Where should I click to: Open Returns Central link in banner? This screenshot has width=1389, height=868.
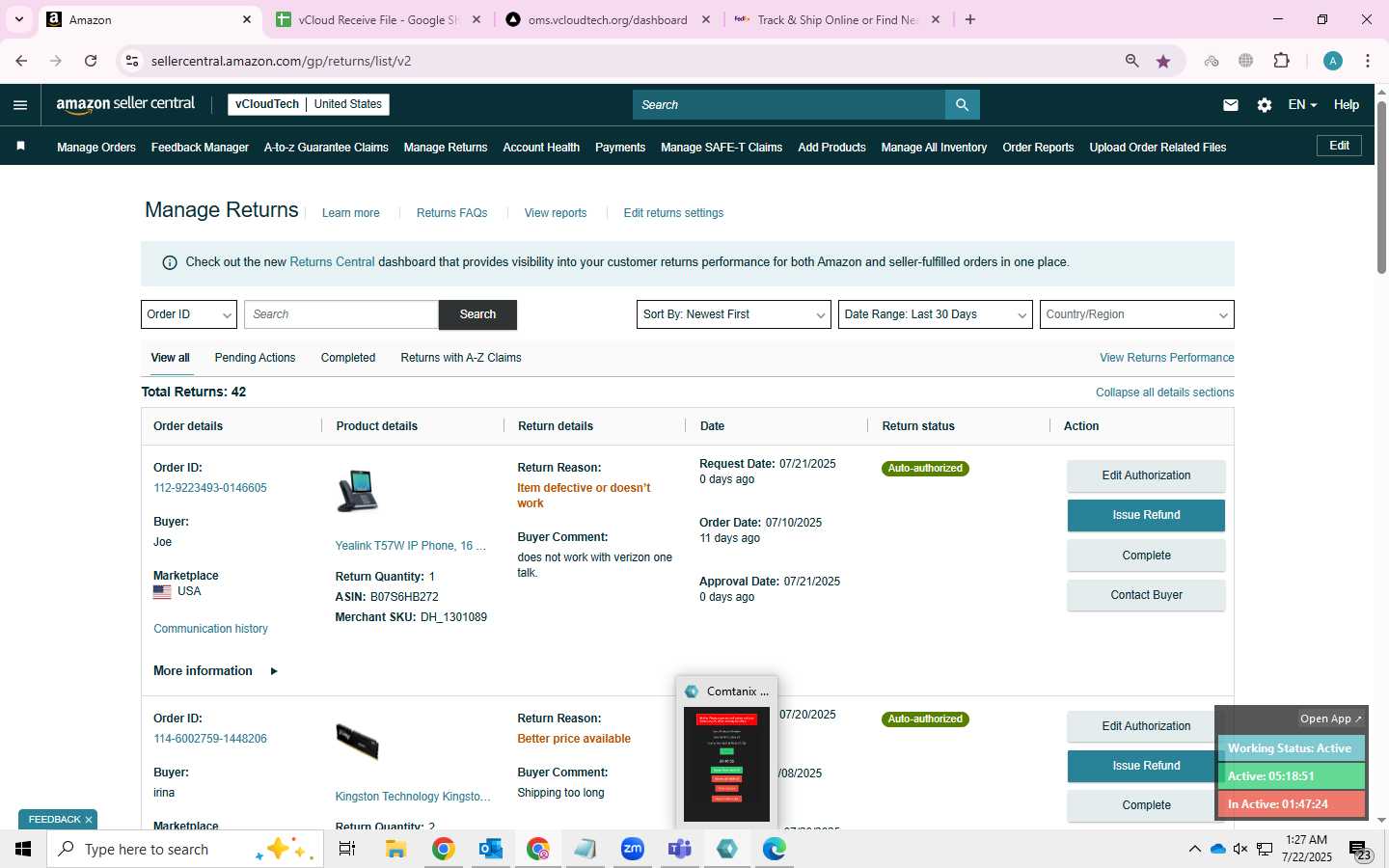(x=332, y=262)
